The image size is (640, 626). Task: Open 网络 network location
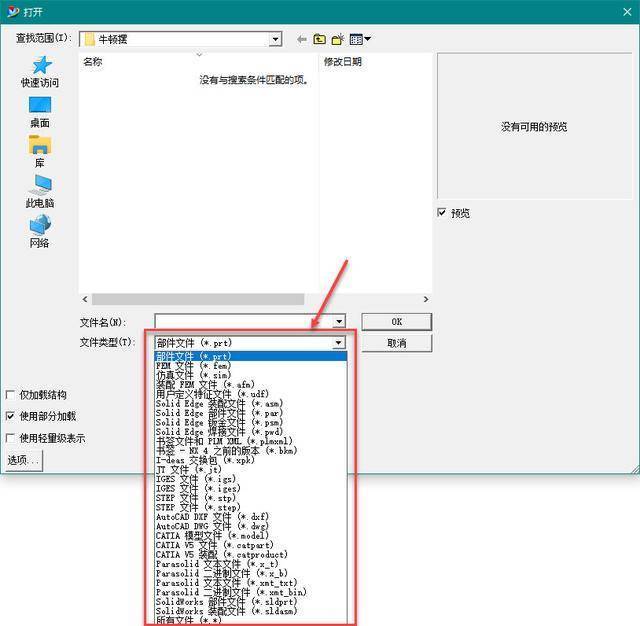(x=40, y=231)
